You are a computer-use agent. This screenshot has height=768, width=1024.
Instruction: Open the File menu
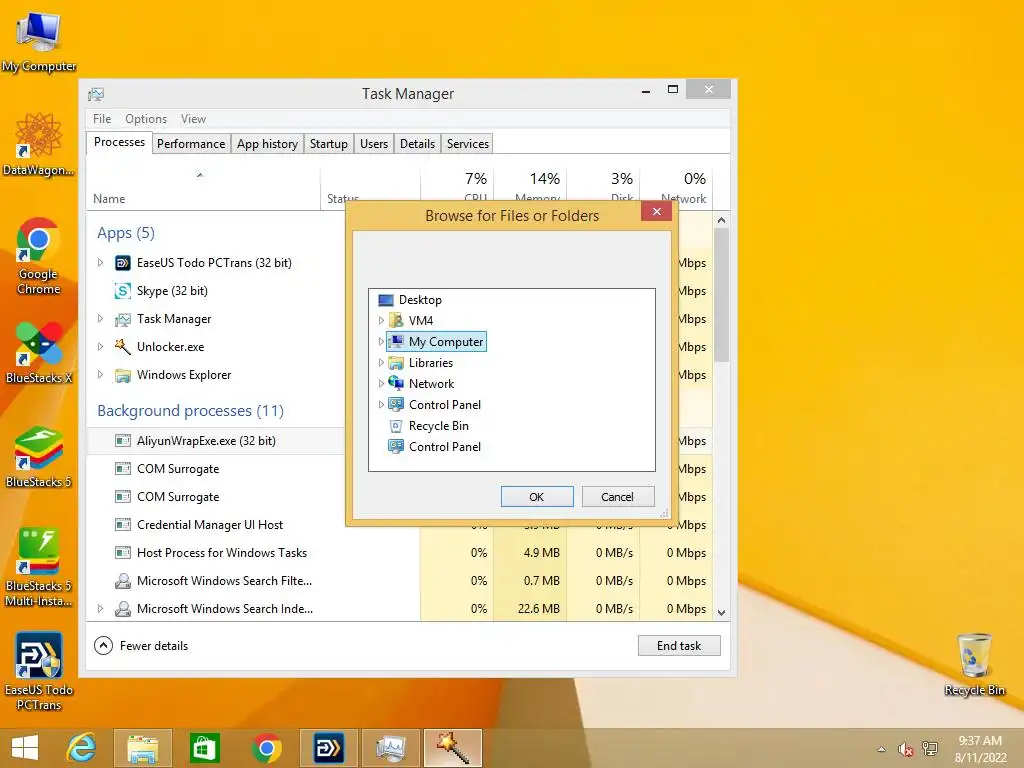click(102, 119)
